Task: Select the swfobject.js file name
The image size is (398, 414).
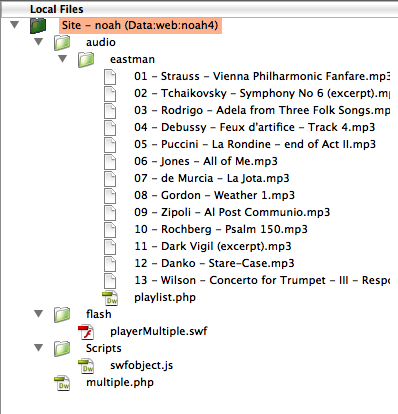Action: tap(141, 365)
